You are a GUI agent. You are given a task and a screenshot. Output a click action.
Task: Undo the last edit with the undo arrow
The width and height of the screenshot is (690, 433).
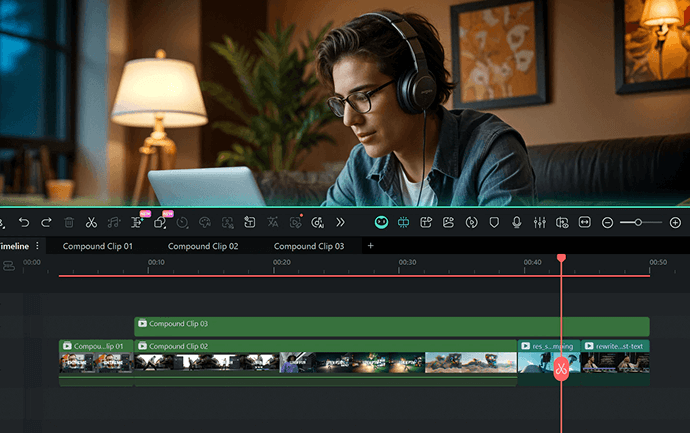pos(24,223)
